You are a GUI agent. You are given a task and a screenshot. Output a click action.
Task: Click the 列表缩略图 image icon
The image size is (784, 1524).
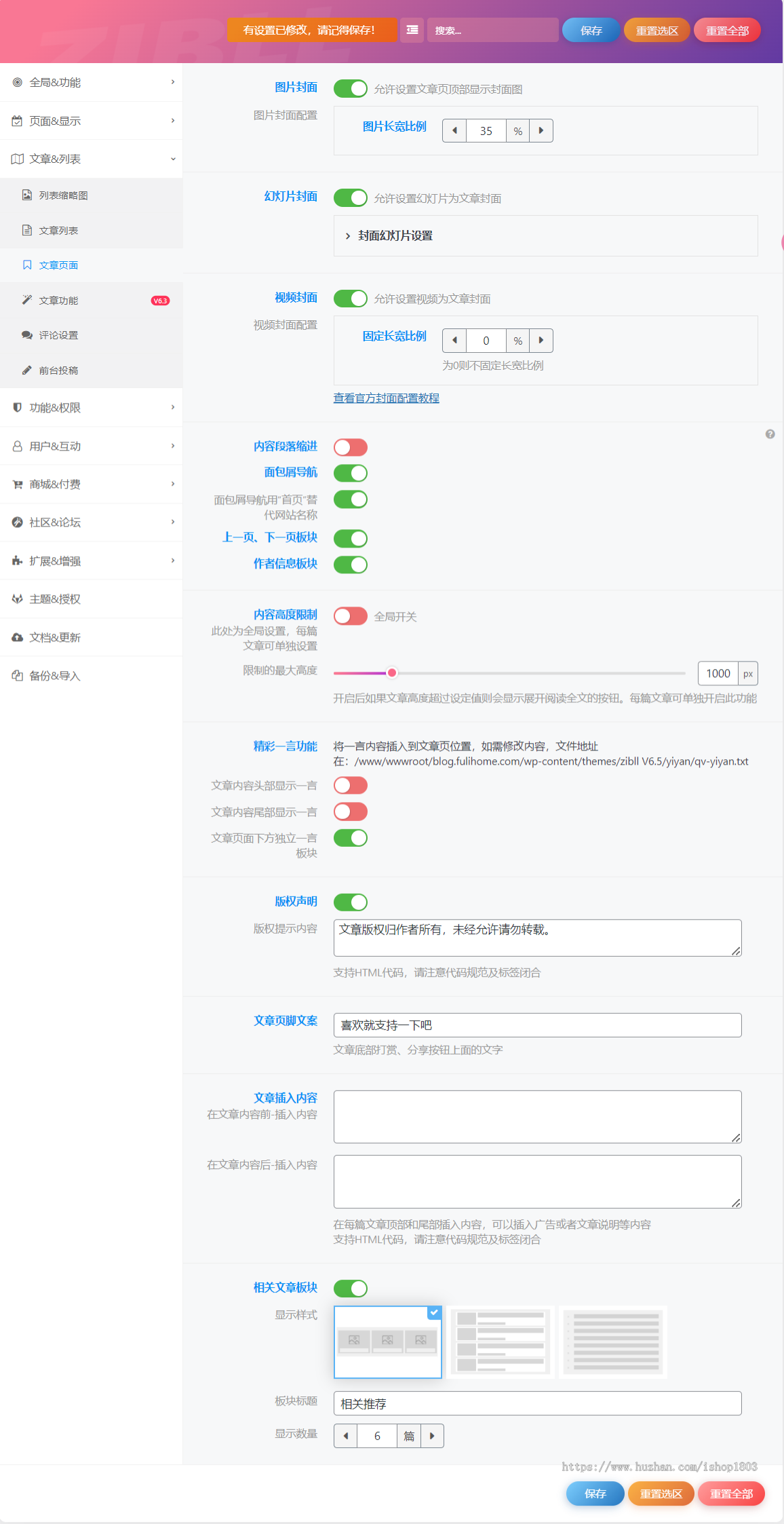pyautogui.click(x=27, y=195)
